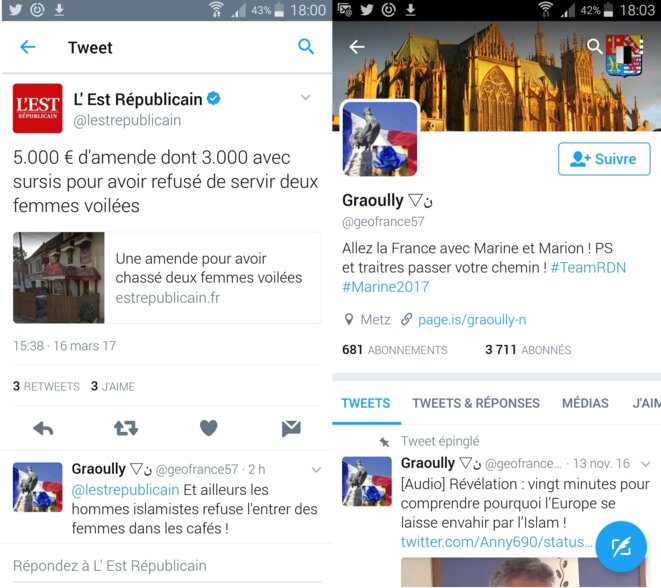The height and width of the screenshot is (588, 661).
Task: Open profile overflow three-dot menu
Action: tap(641, 46)
